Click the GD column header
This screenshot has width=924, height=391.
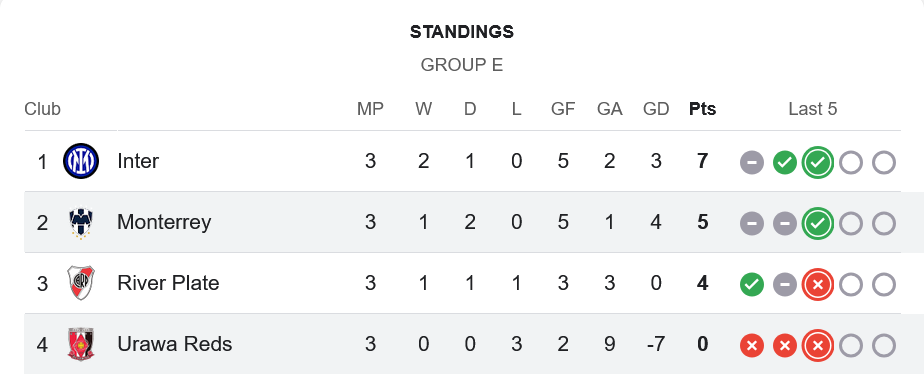coord(656,109)
